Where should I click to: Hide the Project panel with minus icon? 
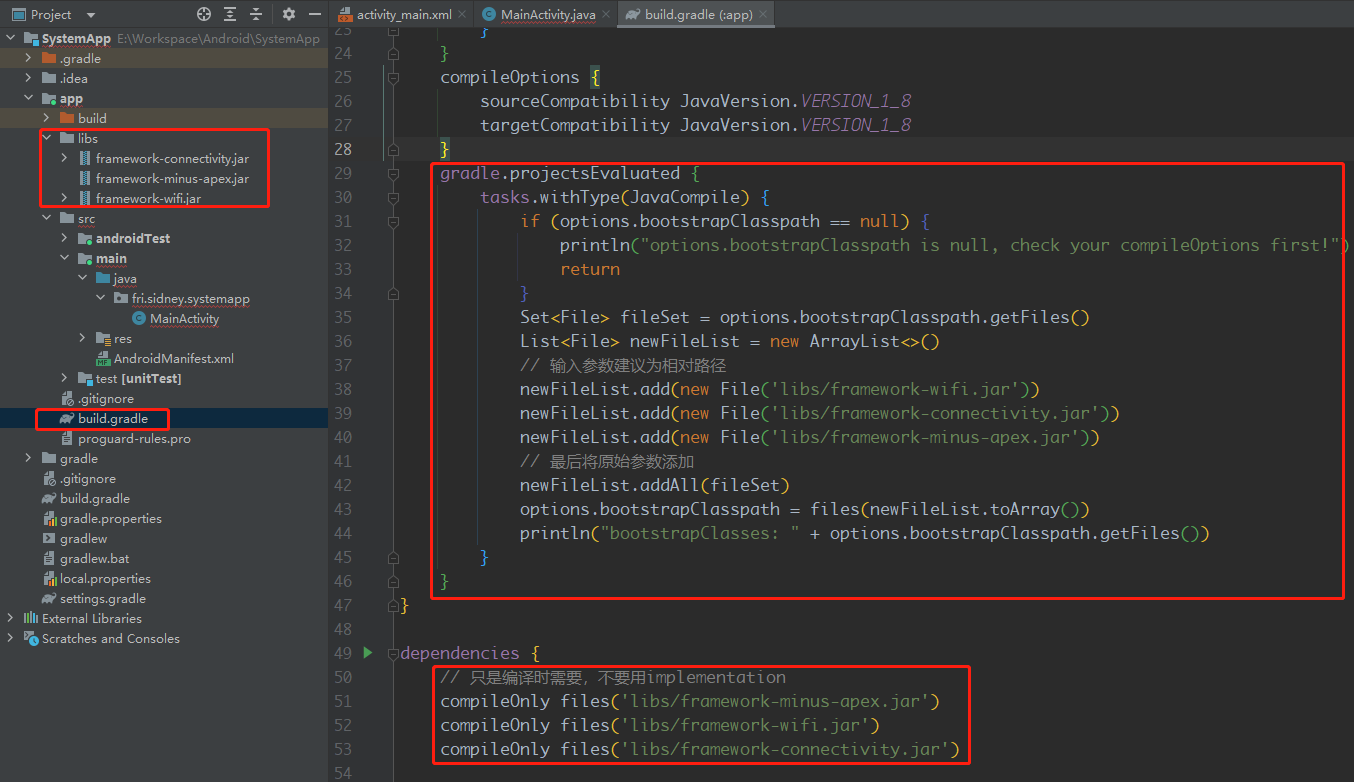[x=314, y=14]
